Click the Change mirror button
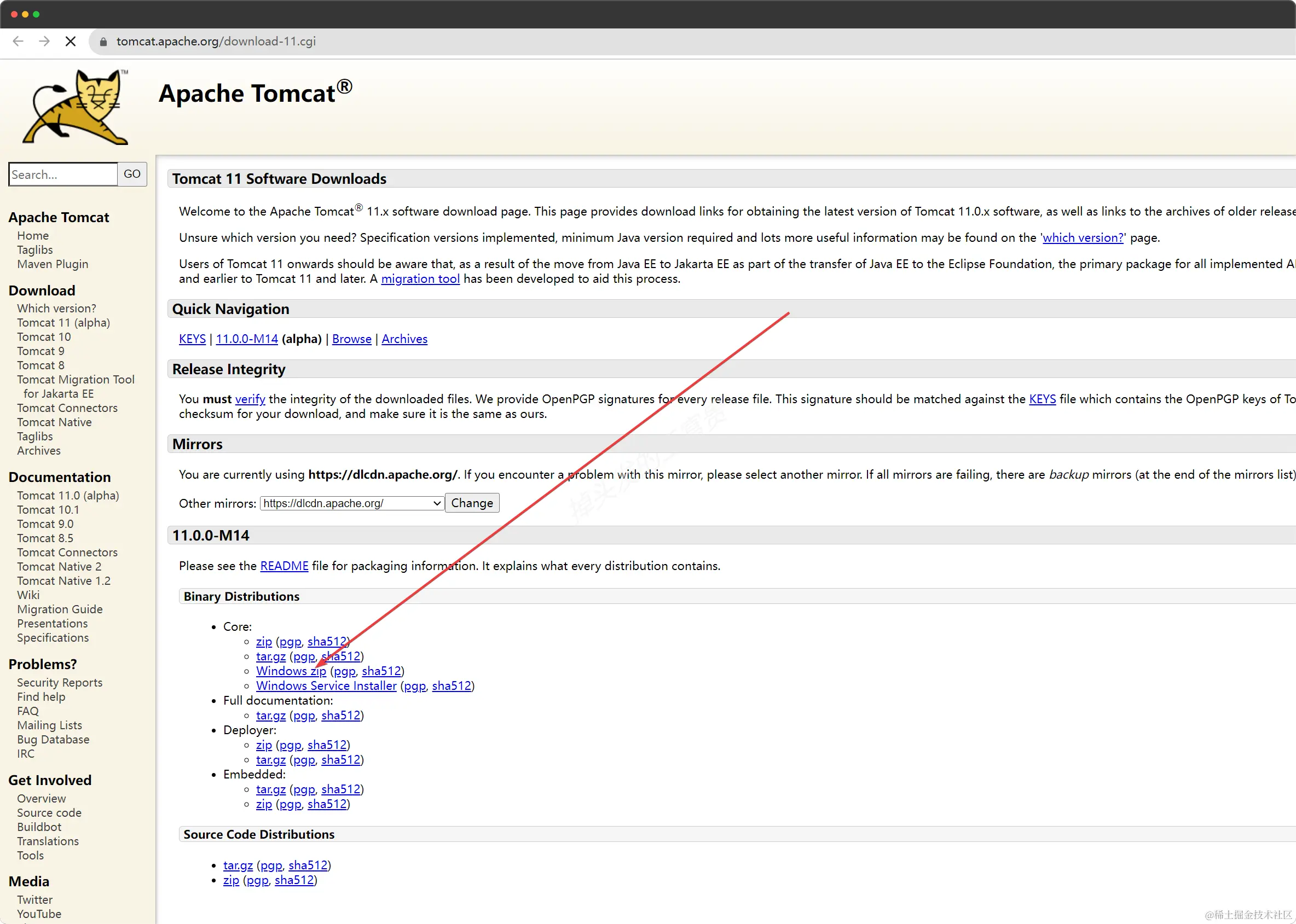Viewport: 1296px width, 924px height. (x=472, y=503)
